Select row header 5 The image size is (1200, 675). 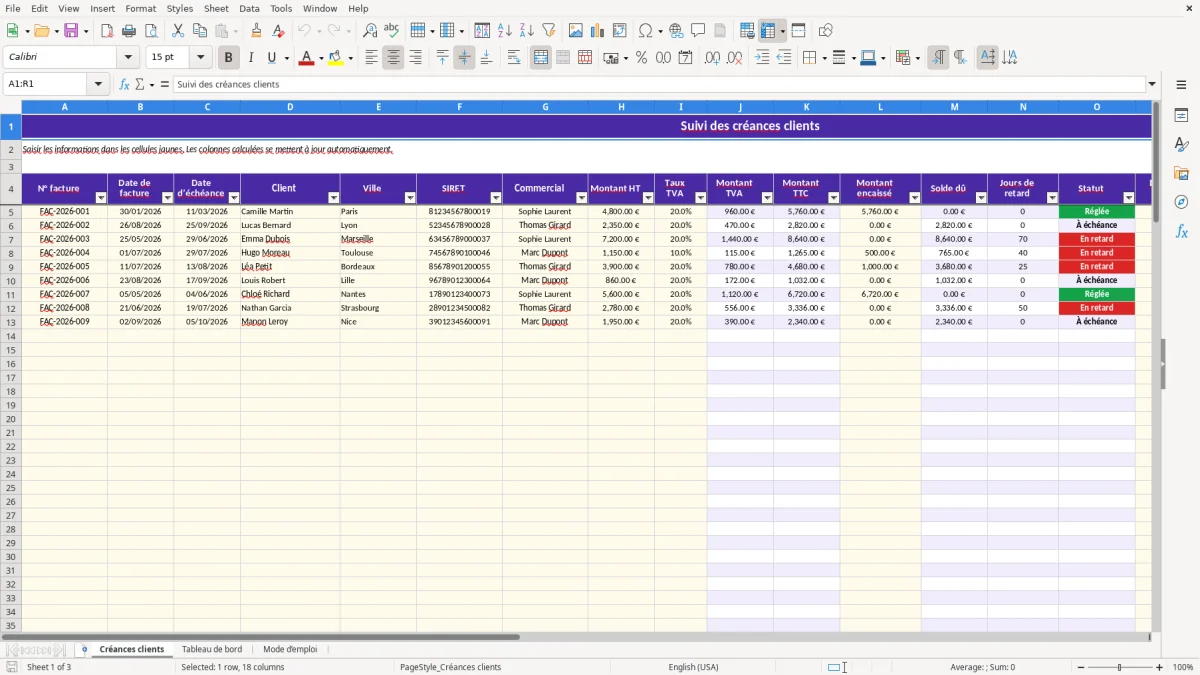tap(11, 211)
